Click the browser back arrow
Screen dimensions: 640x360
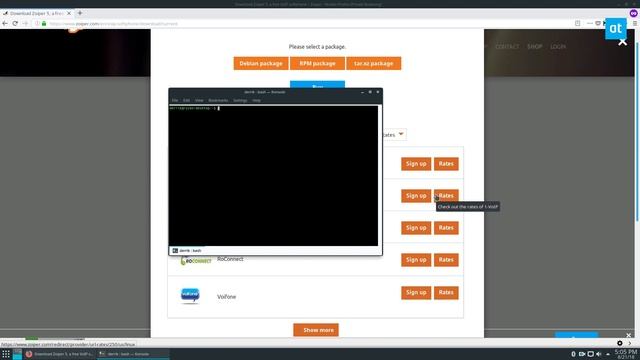tap(5, 24)
